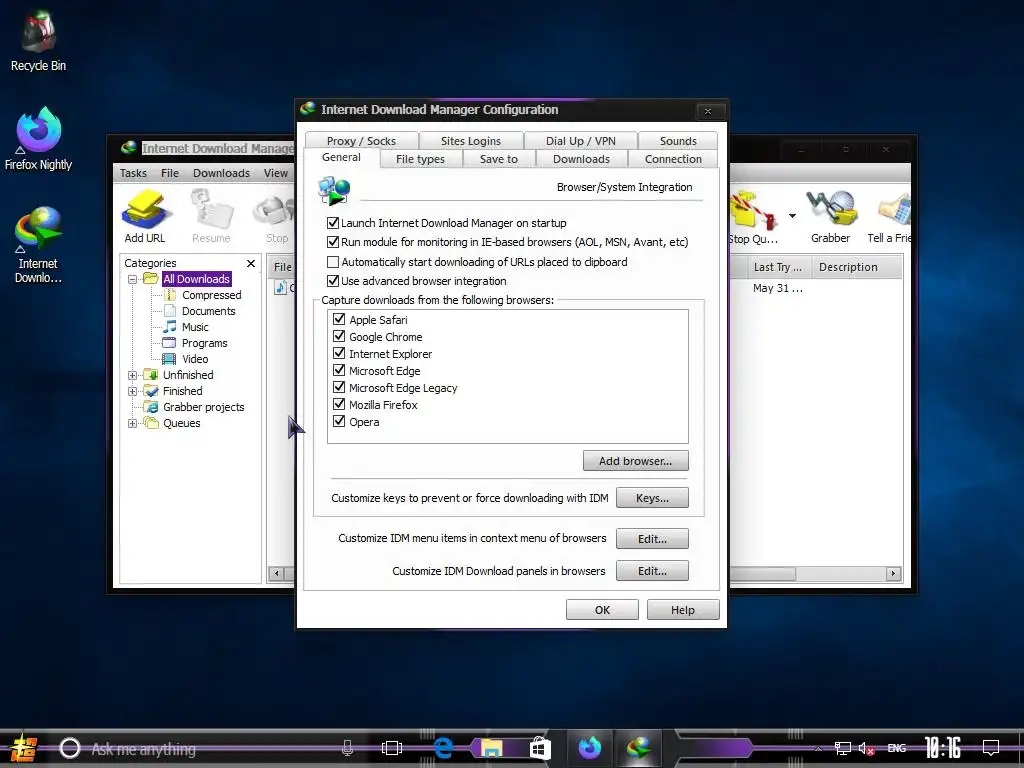The height and width of the screenshot is (768, 1024).
Task: Close the Categories panel
Action: [x=251, y=263]
